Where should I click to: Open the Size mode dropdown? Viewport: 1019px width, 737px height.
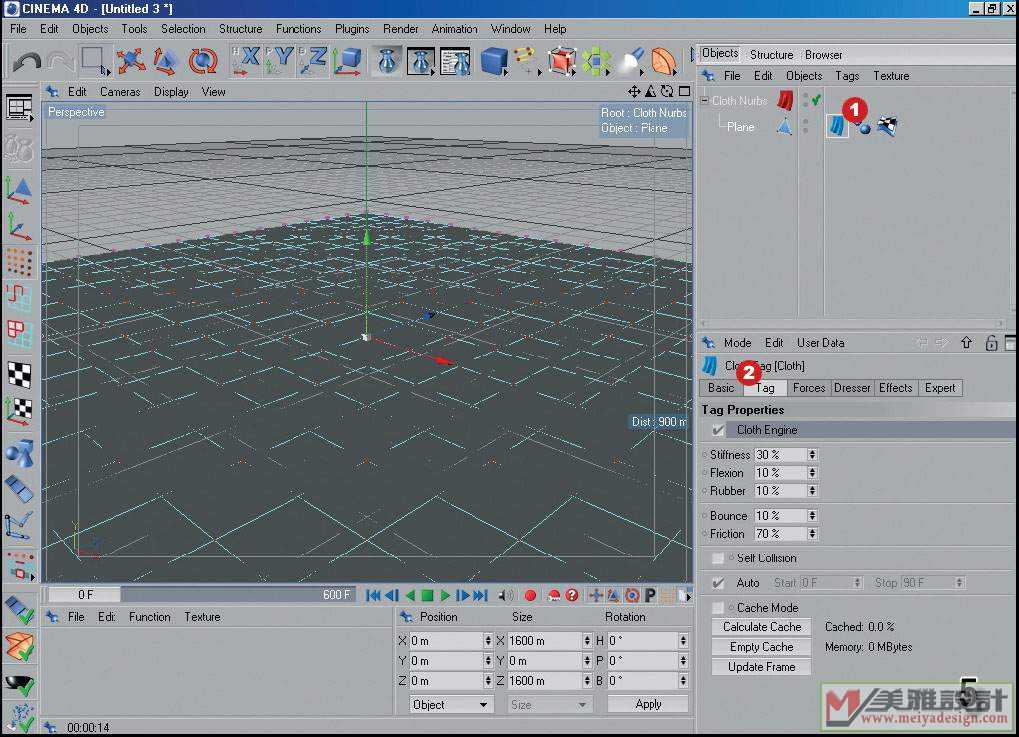pyautogui.click(x=549, y=705)
